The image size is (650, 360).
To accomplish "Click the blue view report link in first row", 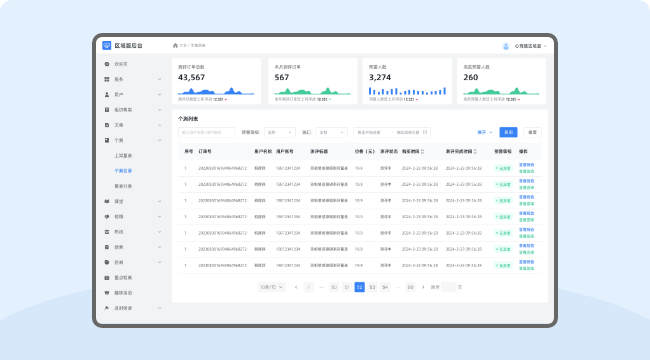I will [x=526, y=165].
